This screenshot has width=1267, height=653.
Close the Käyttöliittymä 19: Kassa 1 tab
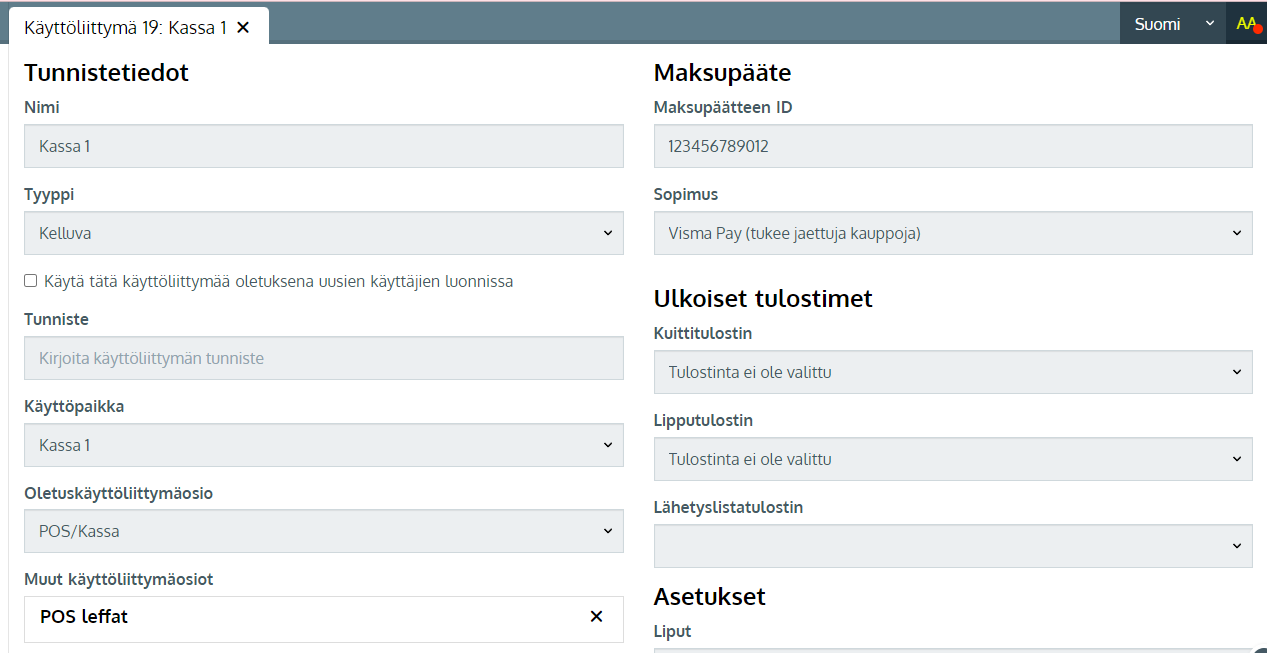pyautogui.click(x=243, y=27)
